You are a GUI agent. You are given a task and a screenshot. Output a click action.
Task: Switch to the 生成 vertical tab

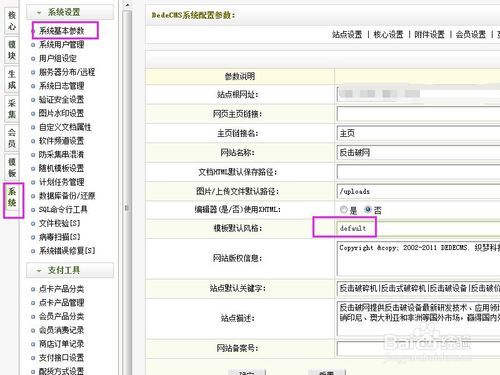(12, 79)
